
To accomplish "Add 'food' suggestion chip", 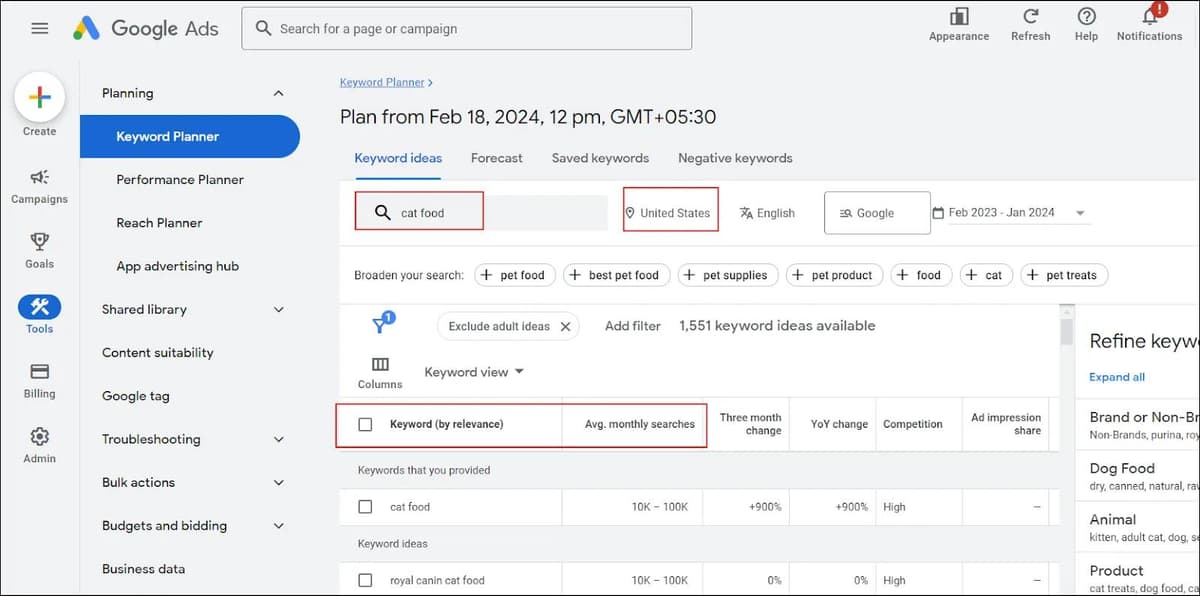I will pyautogui.click(x=920, y=275).
